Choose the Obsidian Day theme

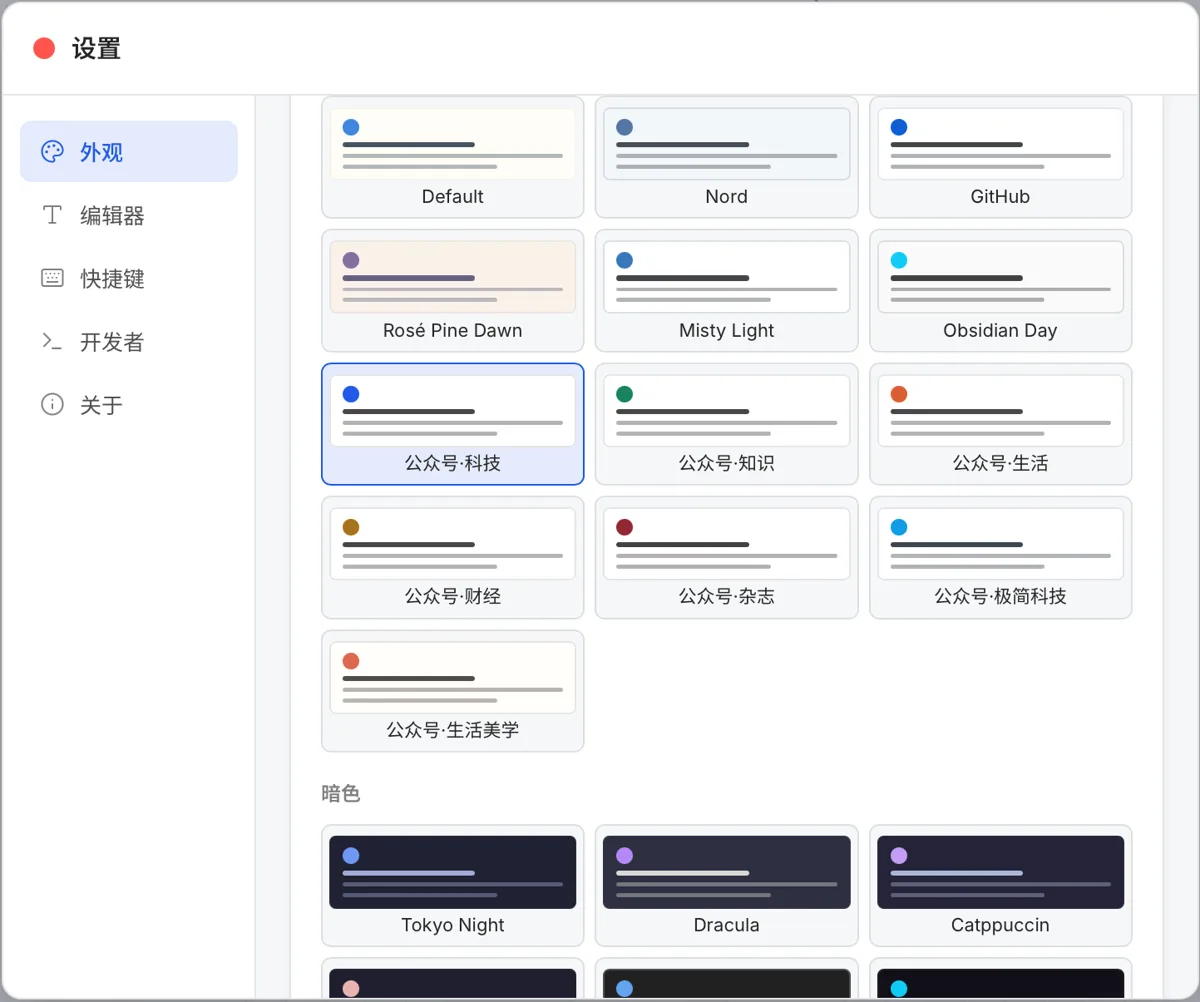point(1001,290)
